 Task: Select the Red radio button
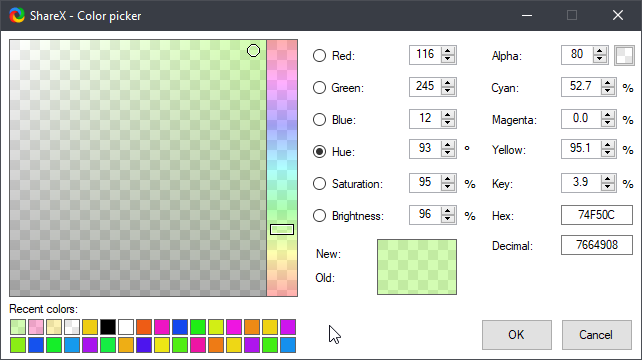319,56
